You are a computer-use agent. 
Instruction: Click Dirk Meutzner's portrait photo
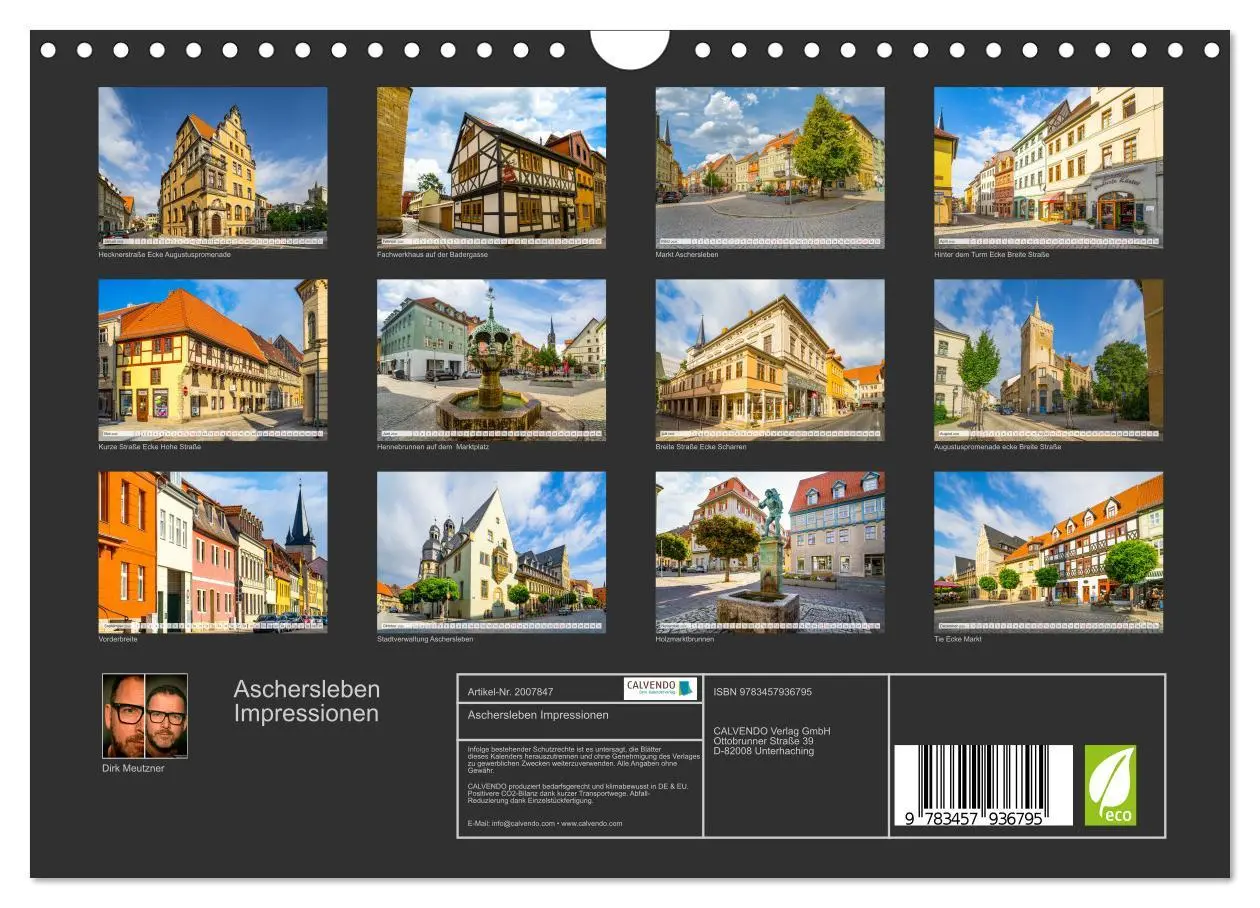[145, 716]
